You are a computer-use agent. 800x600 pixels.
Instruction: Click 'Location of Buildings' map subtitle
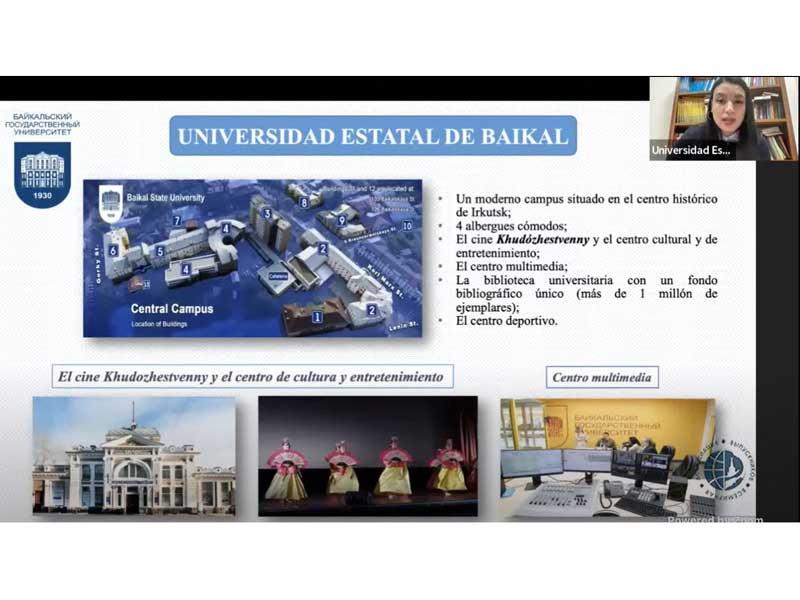[x=159, y=324]
